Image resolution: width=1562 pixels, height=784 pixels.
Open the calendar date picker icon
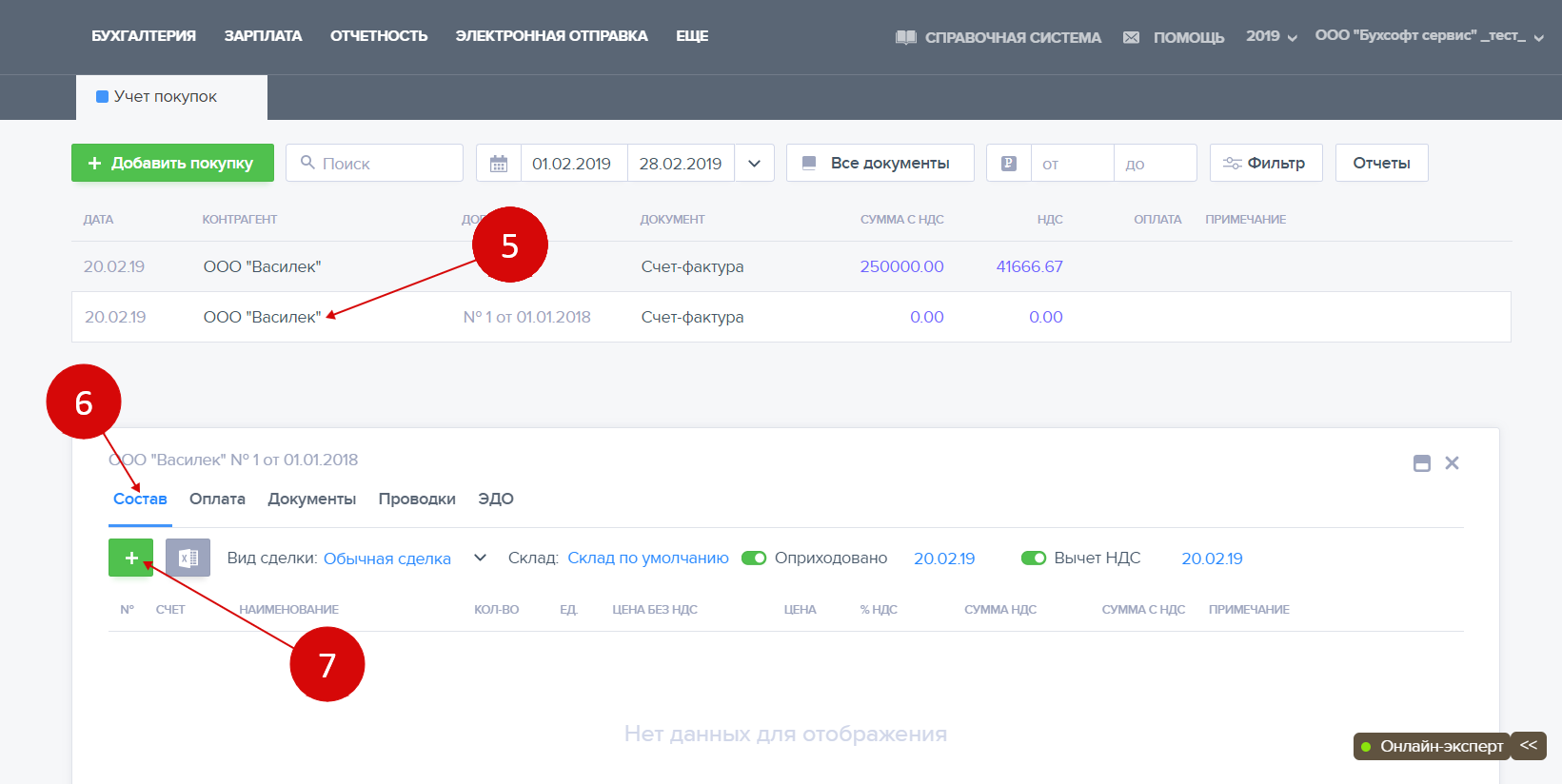[x=499, y=164]
